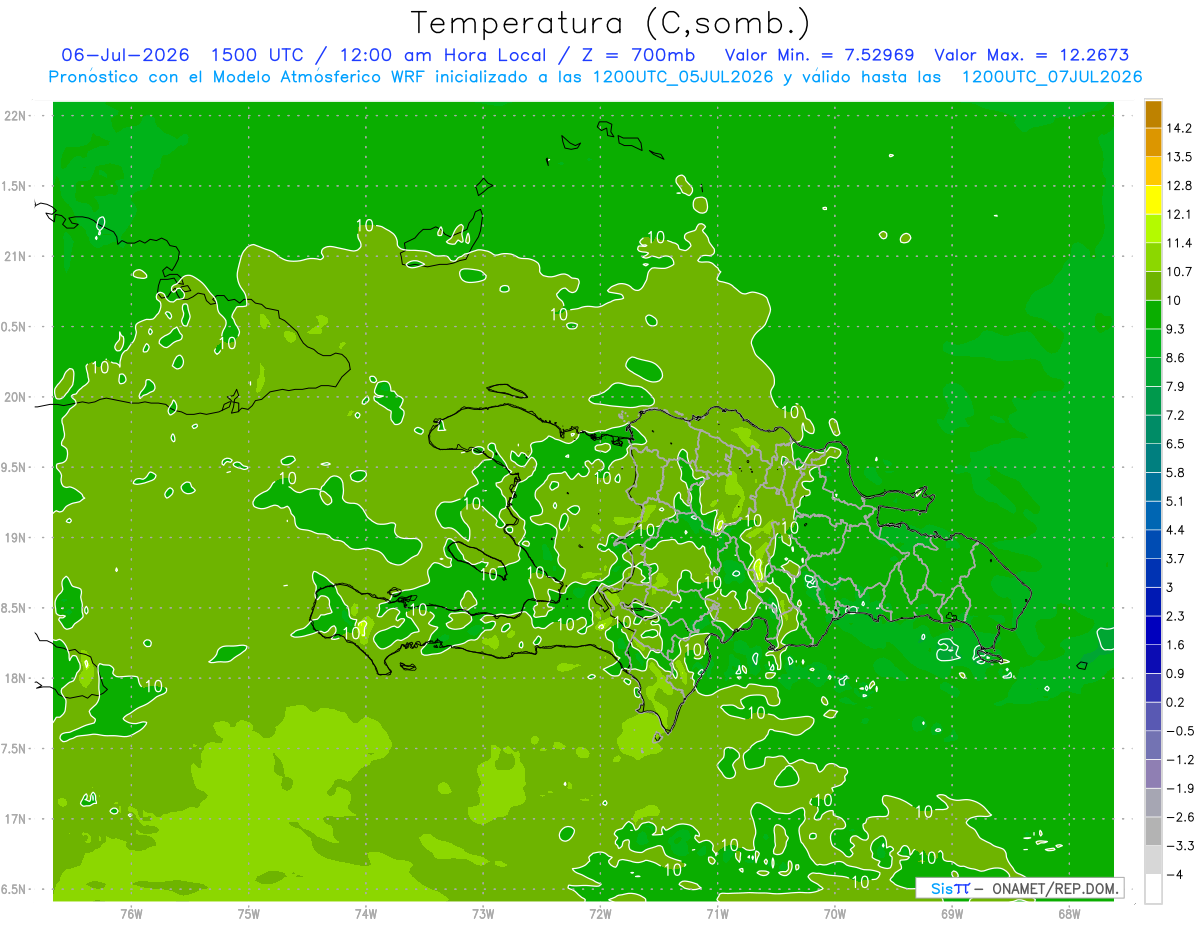Click the "69W" longitude axis label
This screenshot has width=1200, height=927.
952,913
